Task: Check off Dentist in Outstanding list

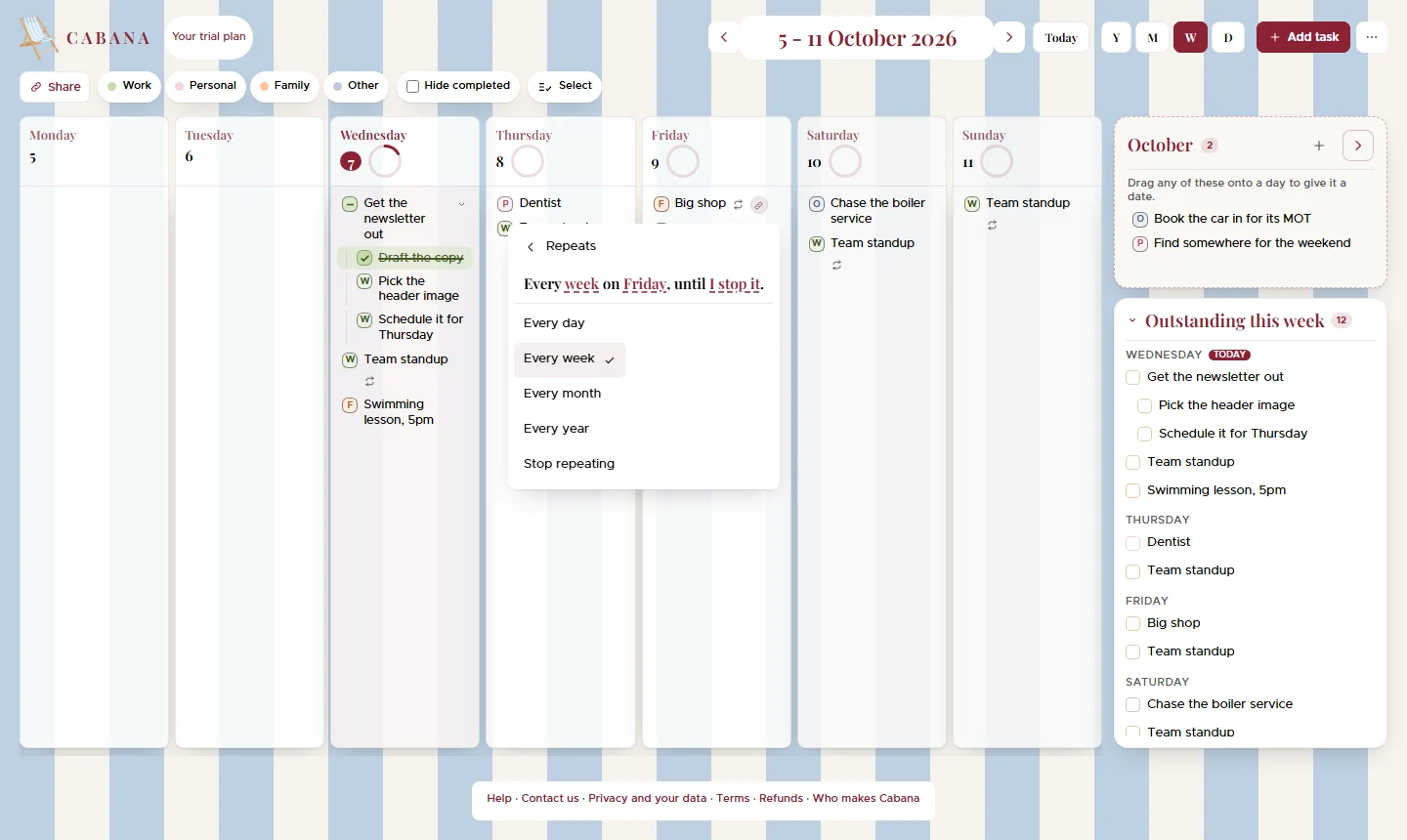Action: (1133, 542)
